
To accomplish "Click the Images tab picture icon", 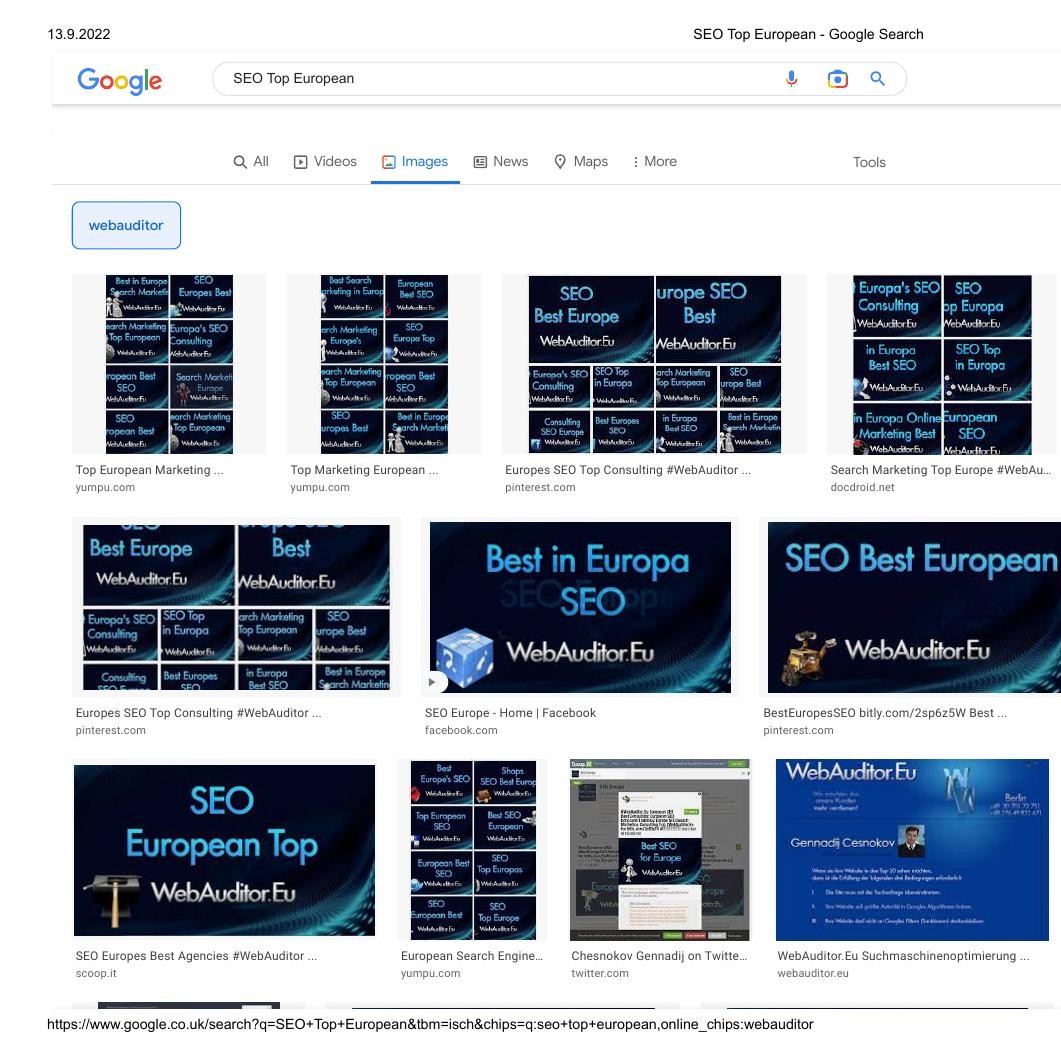I will tap(388, 161).
